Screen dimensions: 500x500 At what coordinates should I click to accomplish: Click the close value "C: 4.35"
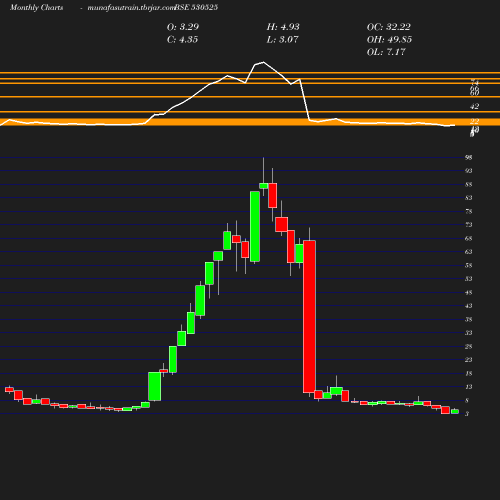pos(182,39)
